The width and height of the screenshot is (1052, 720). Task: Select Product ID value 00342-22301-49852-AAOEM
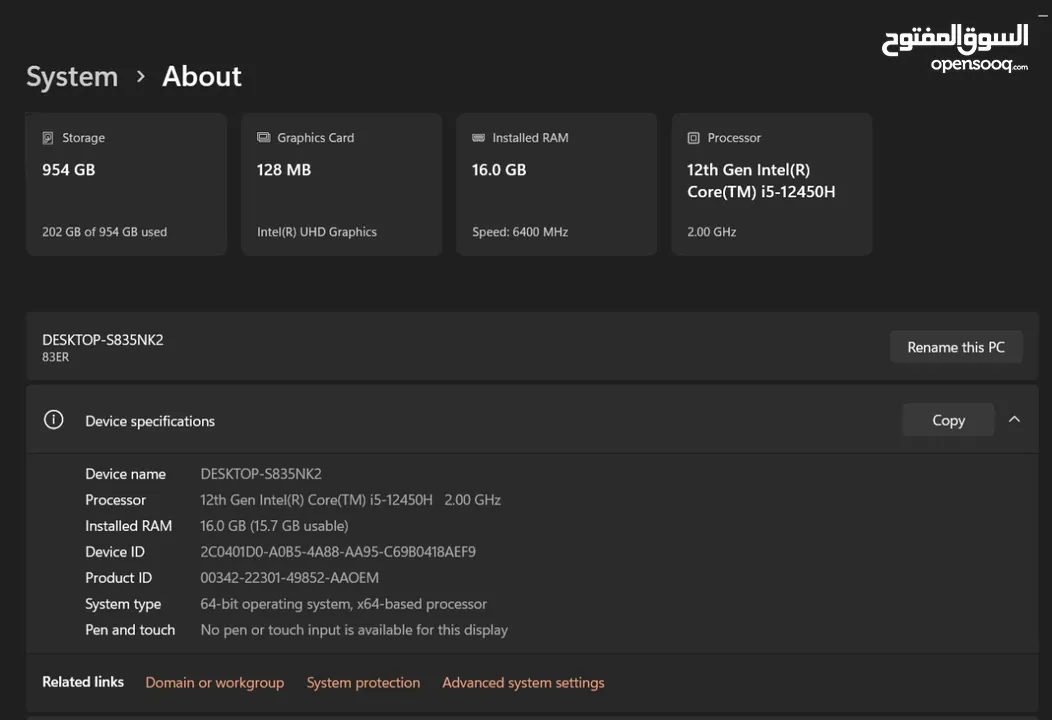tap(290, 578)
